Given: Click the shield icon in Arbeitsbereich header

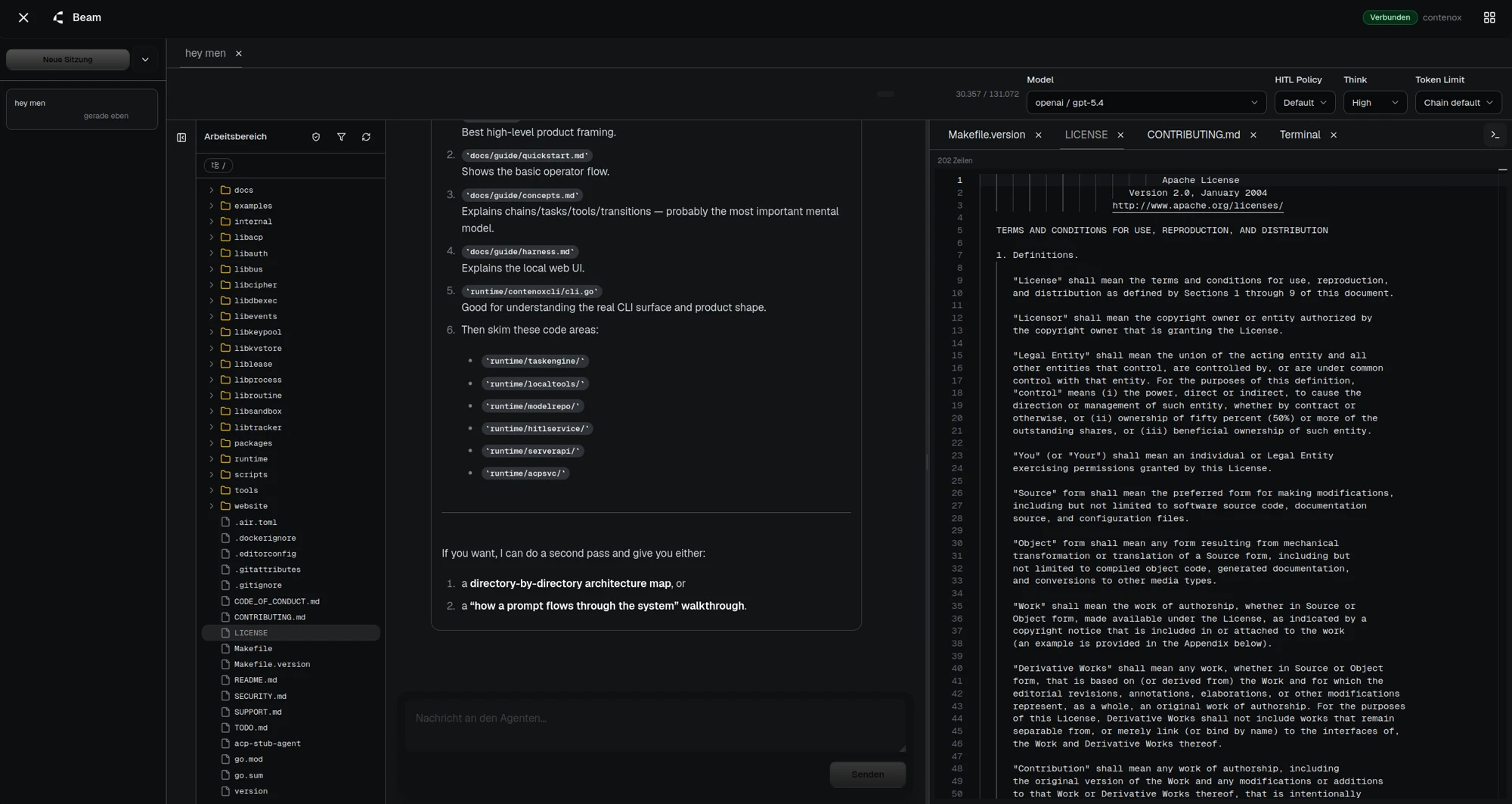Looking at the screenshot, I should pos(316,137).
